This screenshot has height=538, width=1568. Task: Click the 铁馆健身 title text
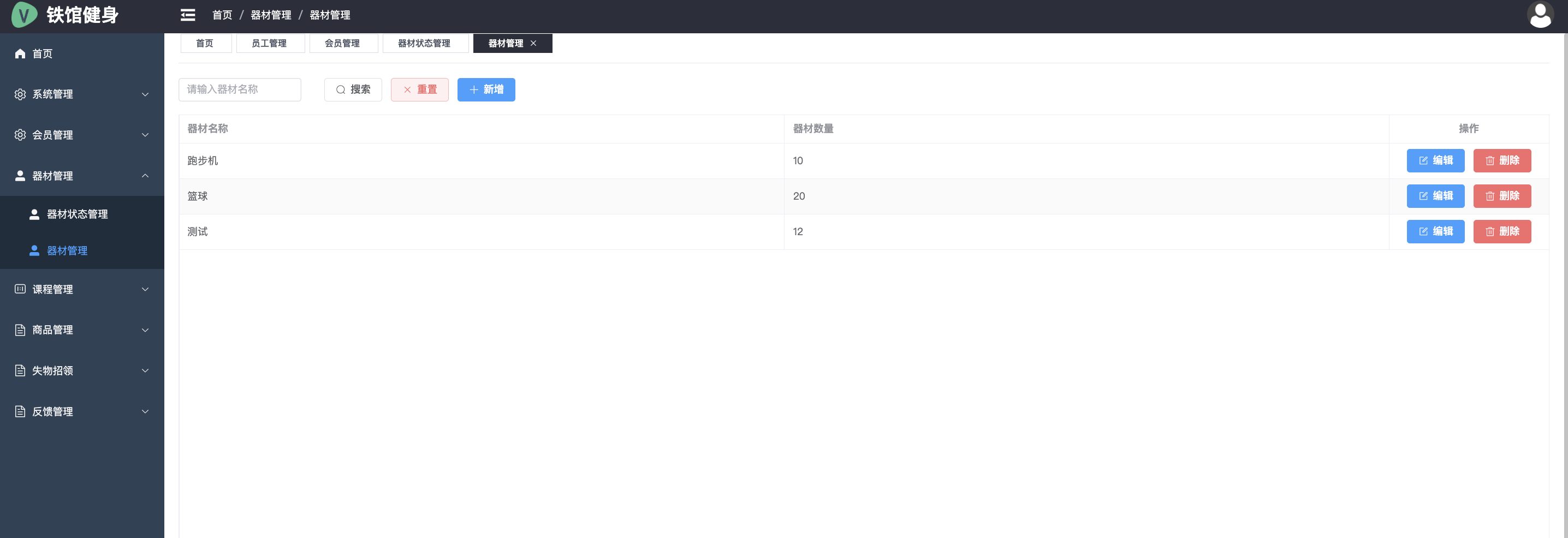83,15
